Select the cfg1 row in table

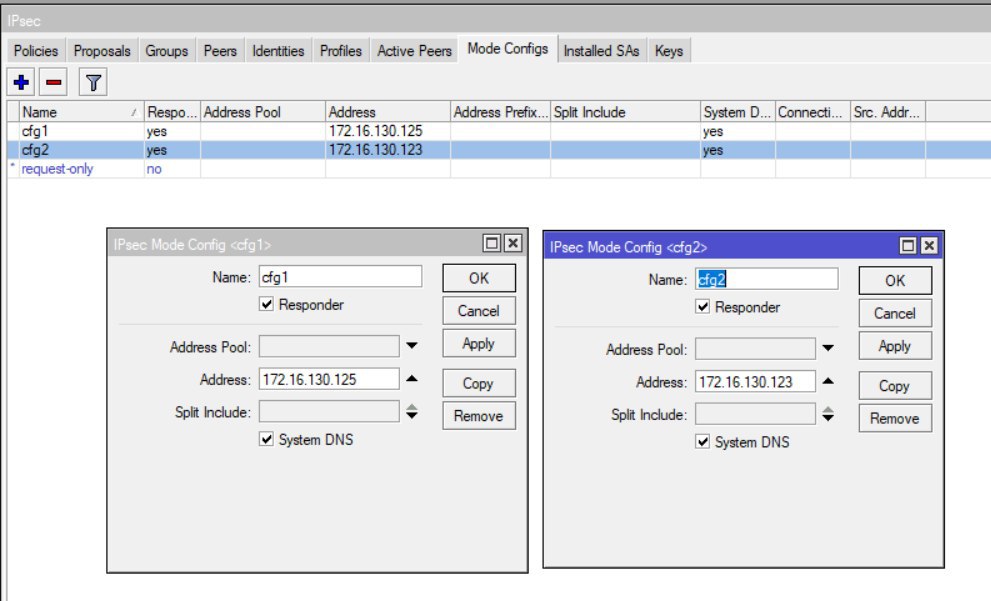pos(498,131)
